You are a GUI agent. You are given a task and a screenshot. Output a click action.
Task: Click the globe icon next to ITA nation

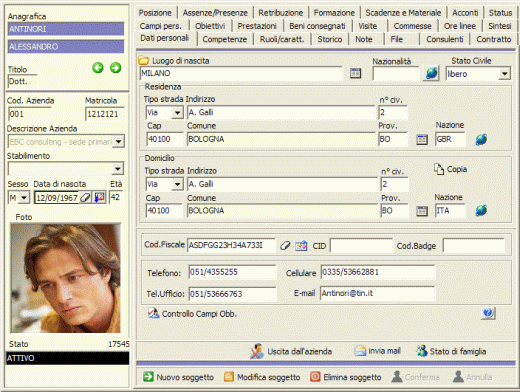481,210
